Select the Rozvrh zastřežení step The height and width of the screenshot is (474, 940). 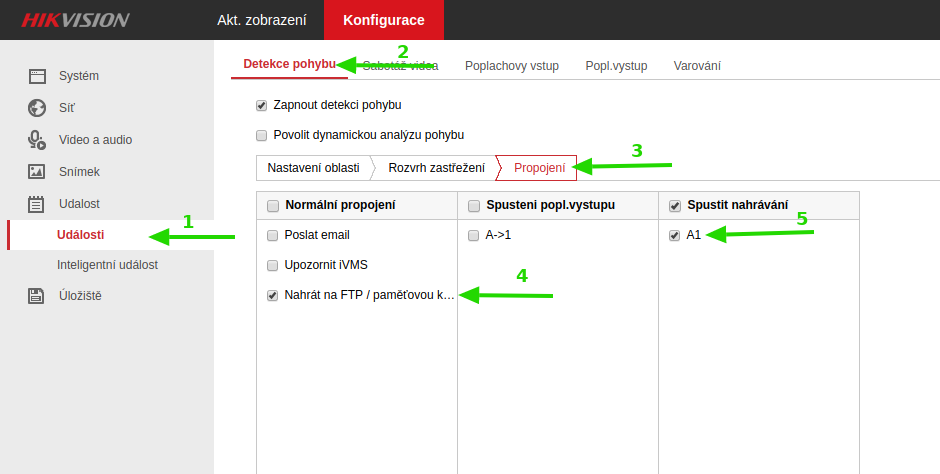(436, 168)
